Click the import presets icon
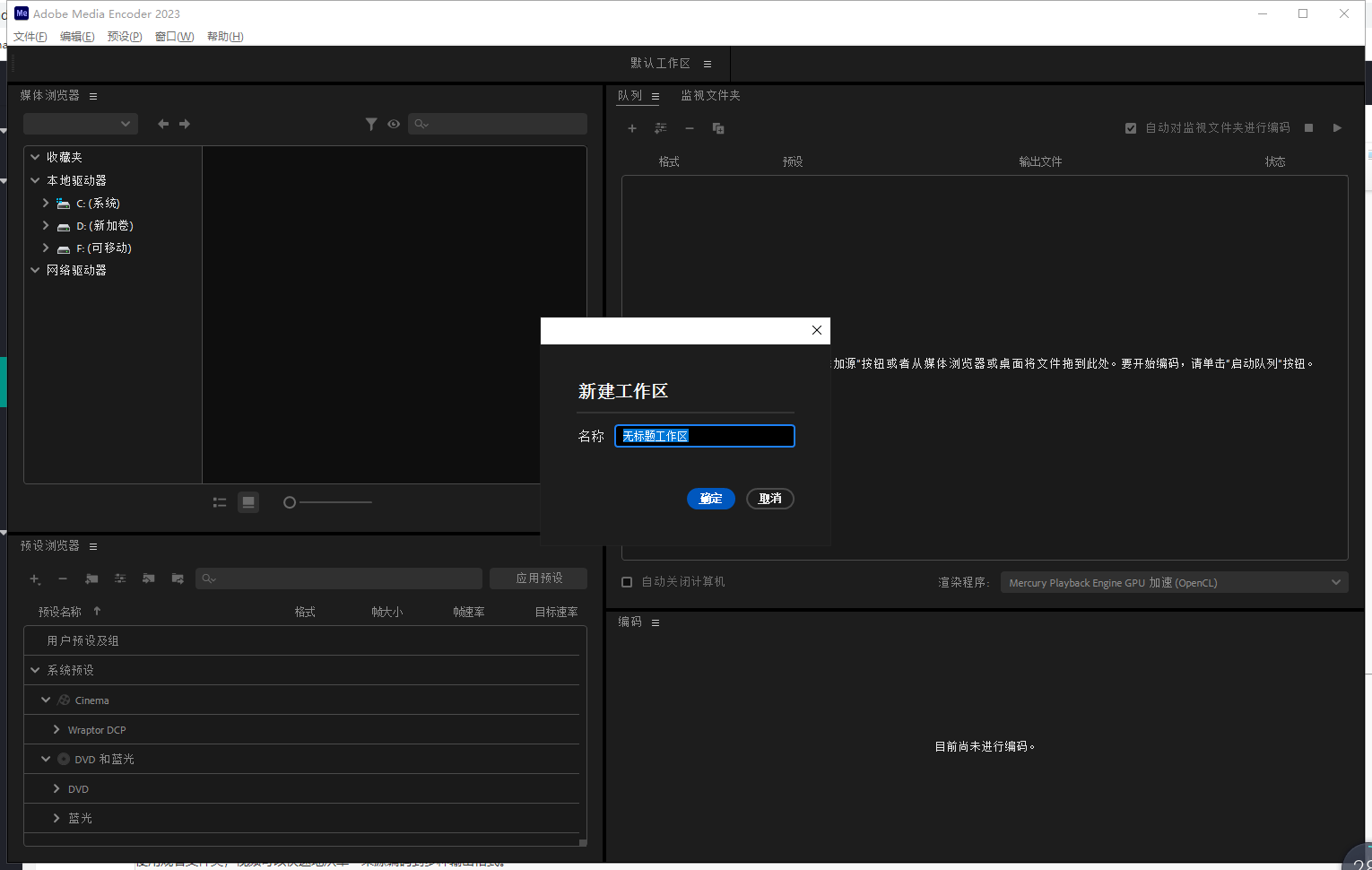 point(149,579)
